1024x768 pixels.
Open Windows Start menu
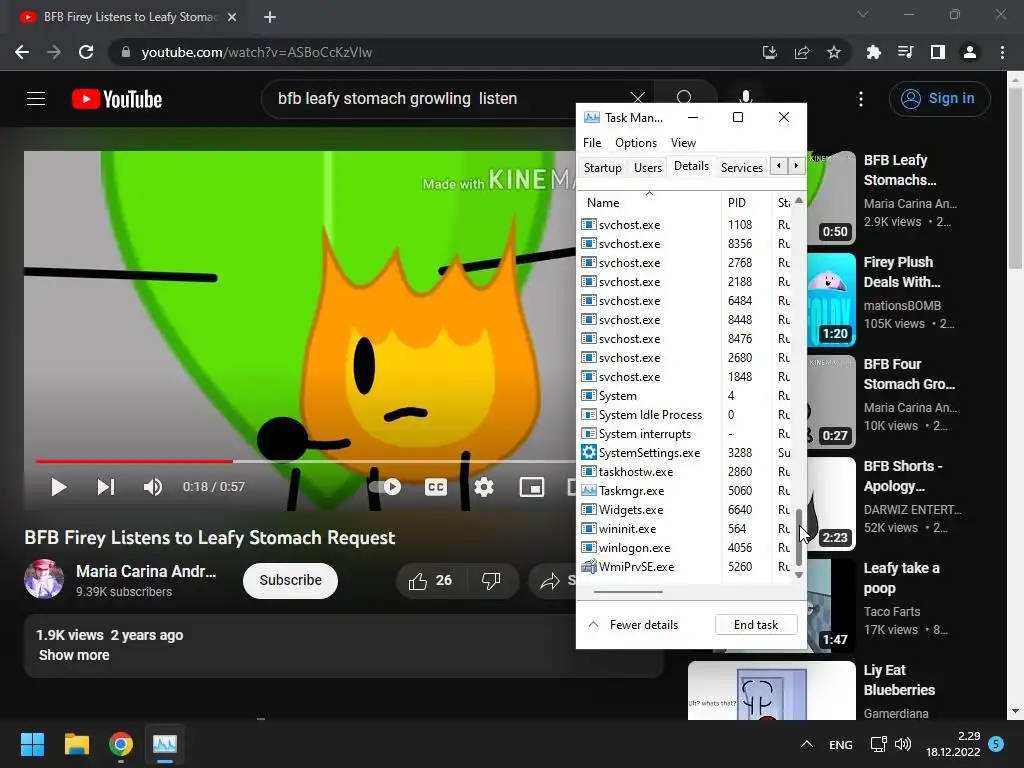click(x=32, y=744)
